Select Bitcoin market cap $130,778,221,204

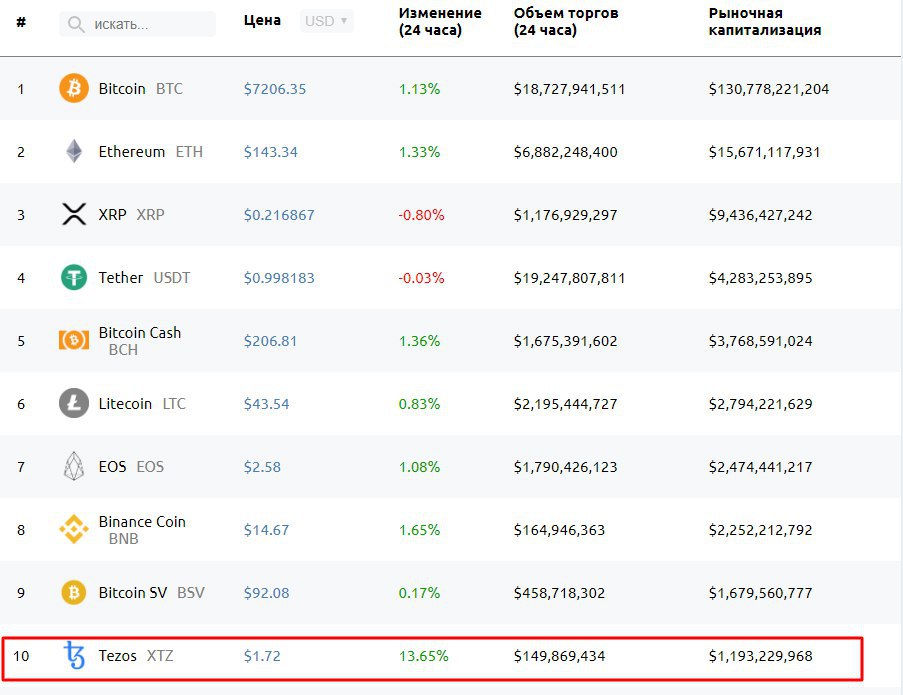pyautogui.click(x=769, y=89)
